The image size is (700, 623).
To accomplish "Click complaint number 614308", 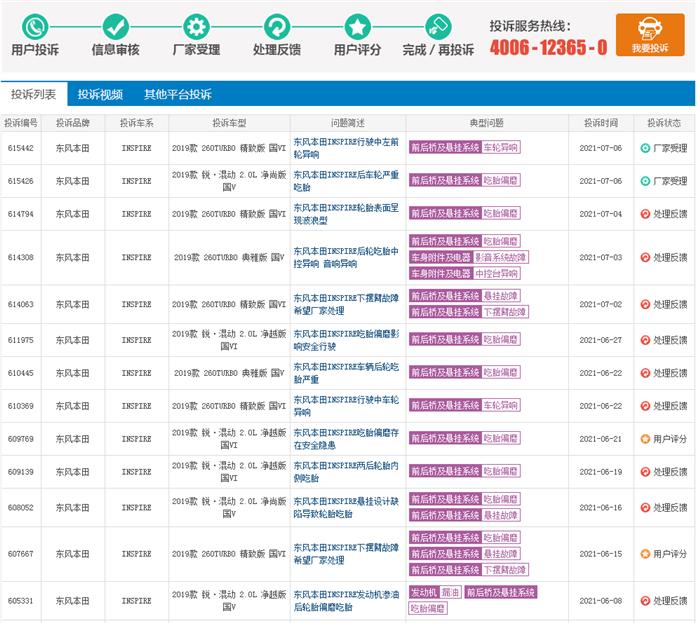I will point(21,258).
